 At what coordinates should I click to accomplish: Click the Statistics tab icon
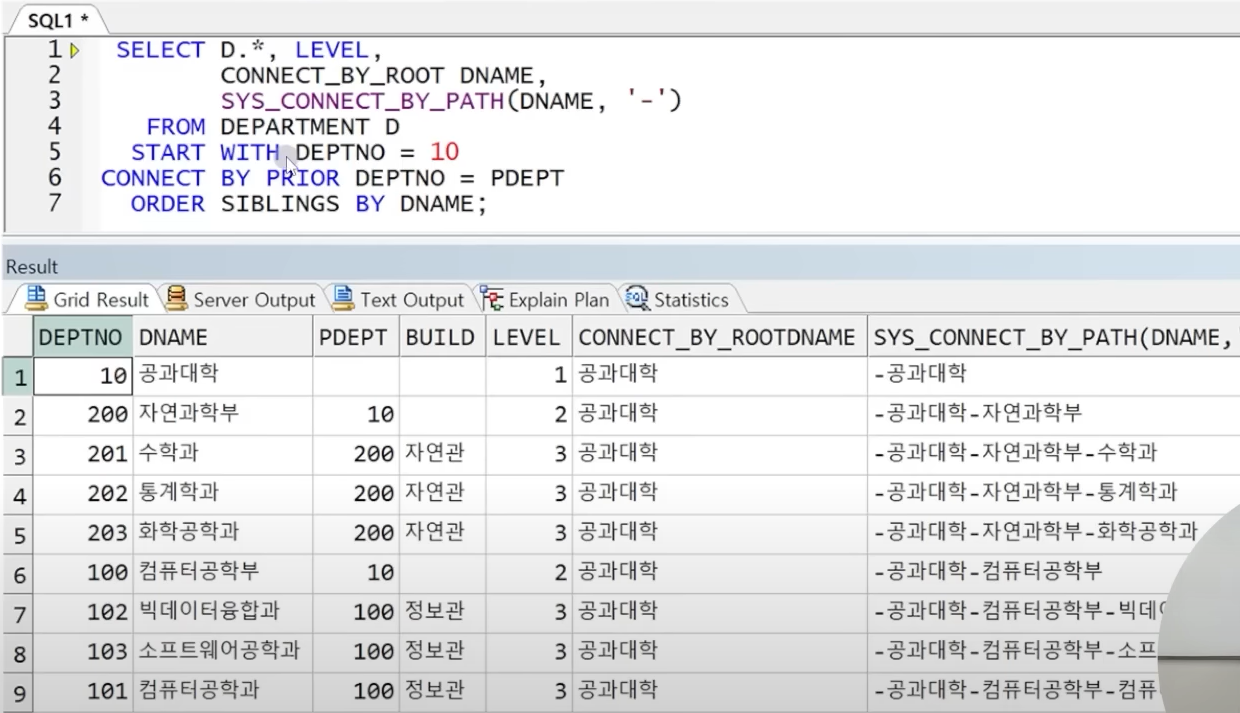[637, 299]
